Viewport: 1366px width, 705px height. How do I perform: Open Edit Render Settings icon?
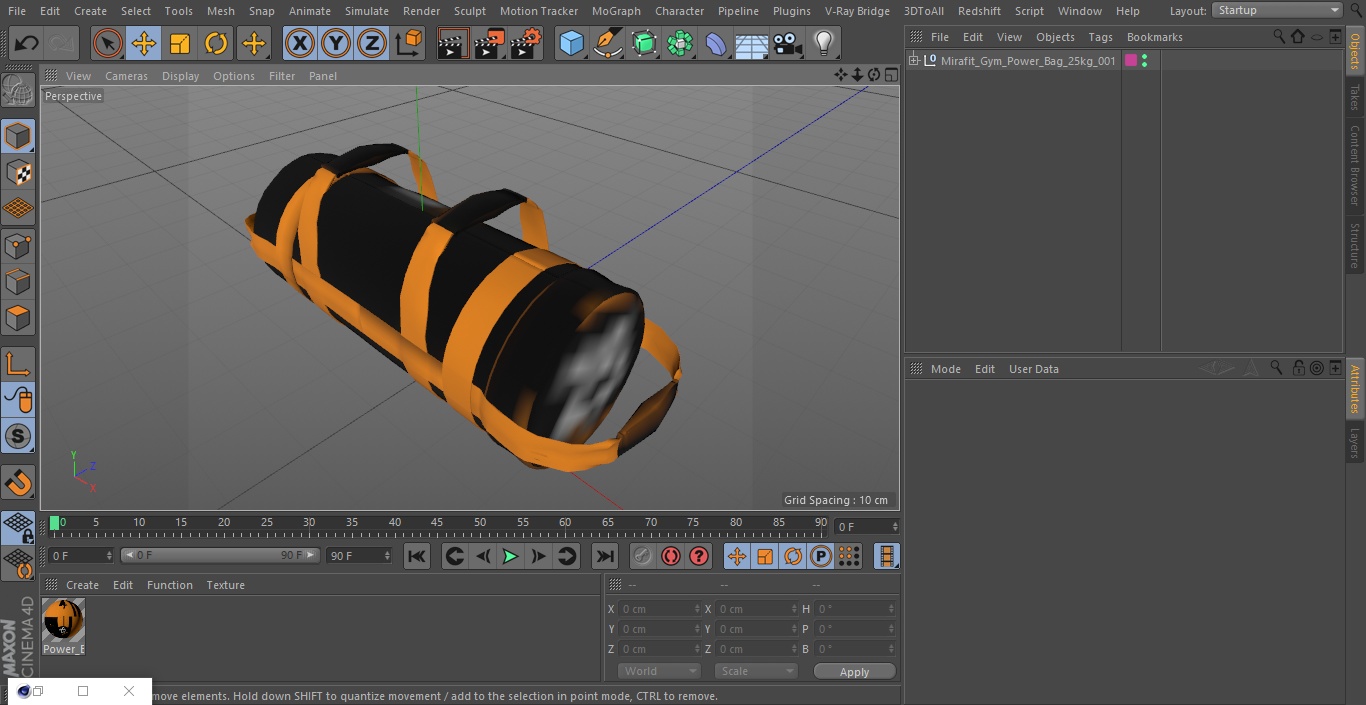click(526, 44)
